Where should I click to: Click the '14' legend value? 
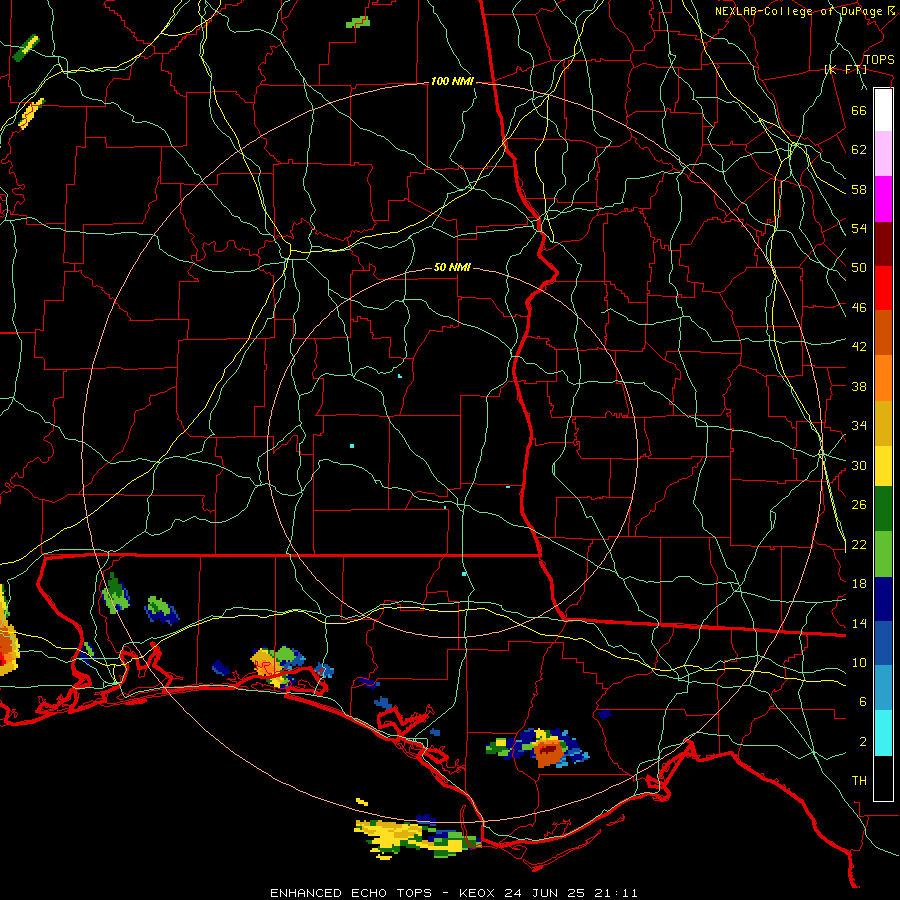pos(859,623)
